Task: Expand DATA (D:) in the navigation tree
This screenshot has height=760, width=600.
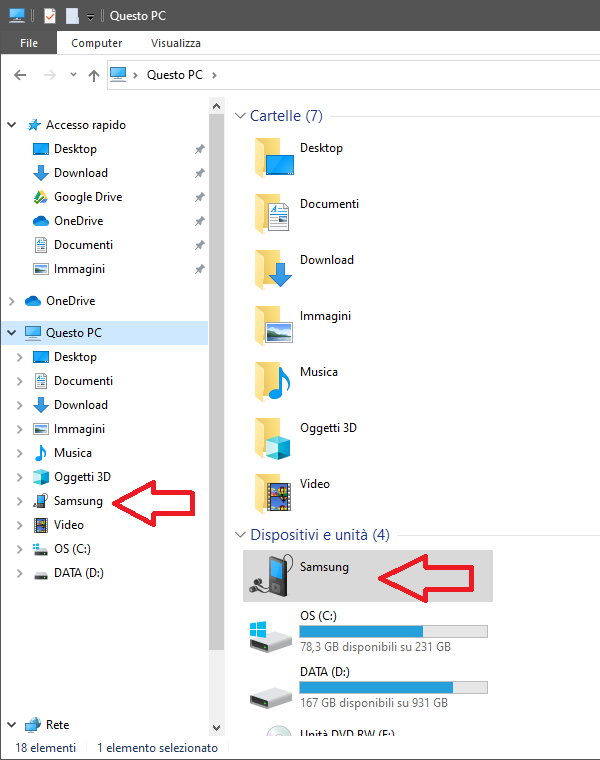Action: coord(19,573)
